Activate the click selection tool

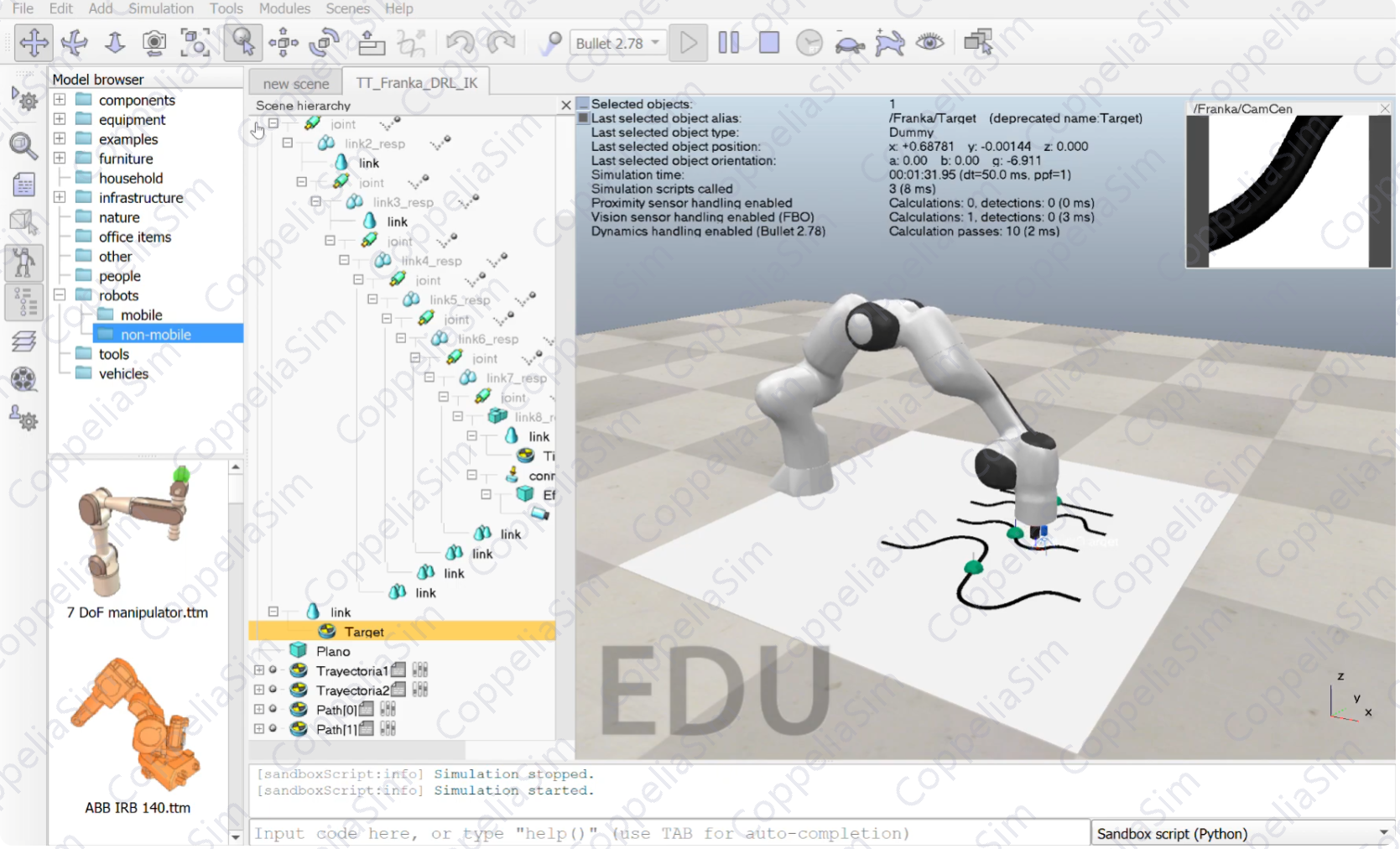pos(242,42)
